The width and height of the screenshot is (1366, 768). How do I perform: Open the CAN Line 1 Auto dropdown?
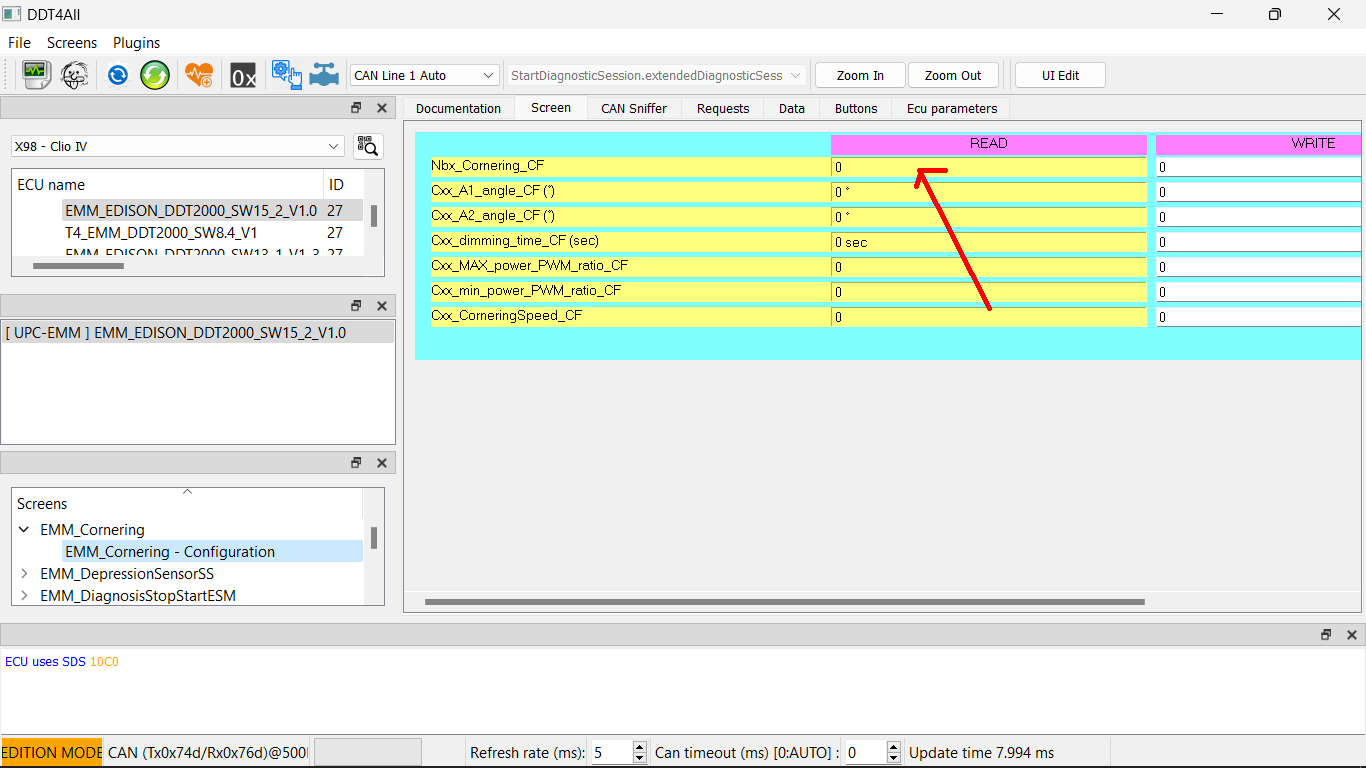(489, 75)
